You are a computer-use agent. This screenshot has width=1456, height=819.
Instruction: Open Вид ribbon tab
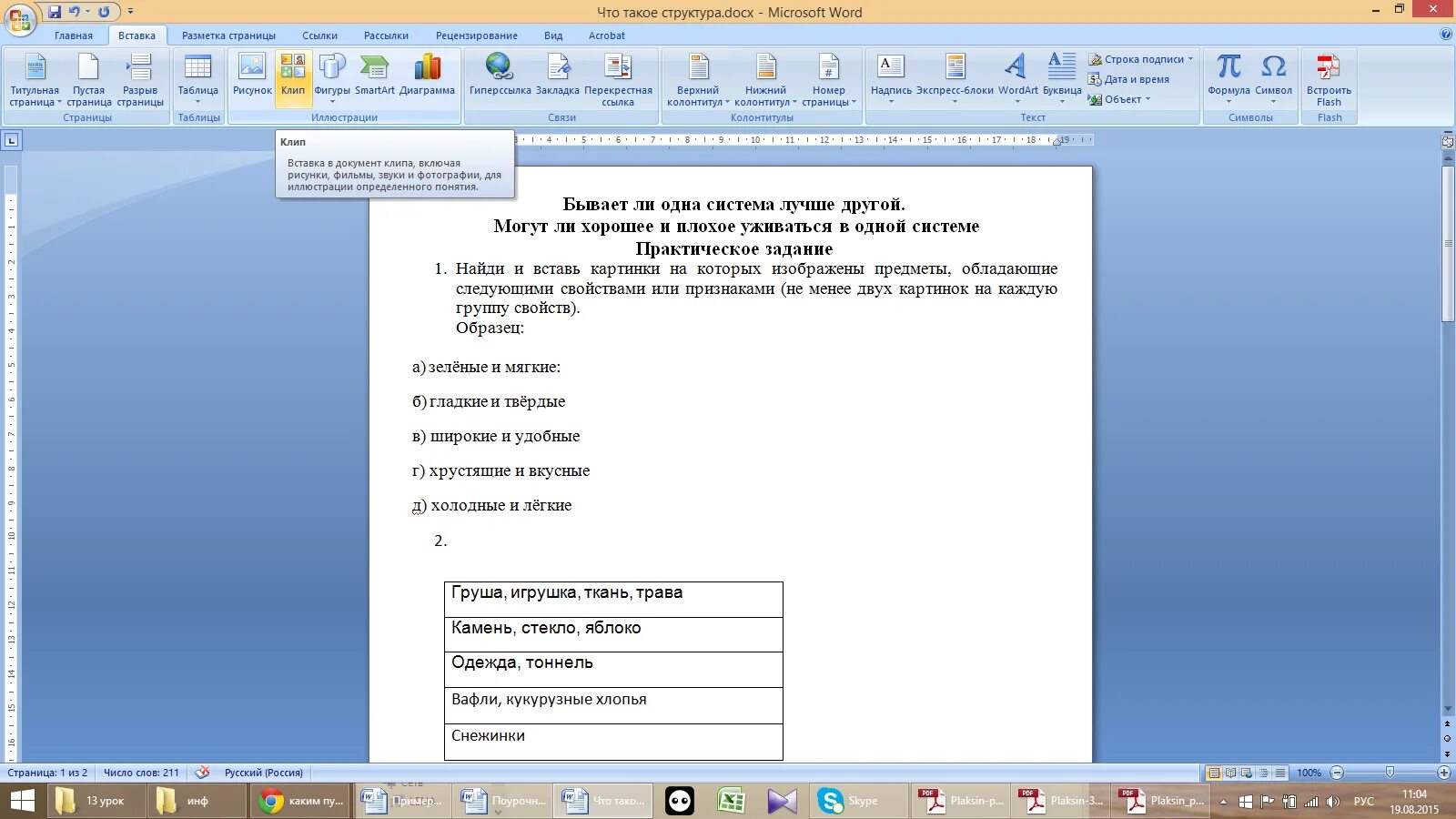[x=553, y=35]
